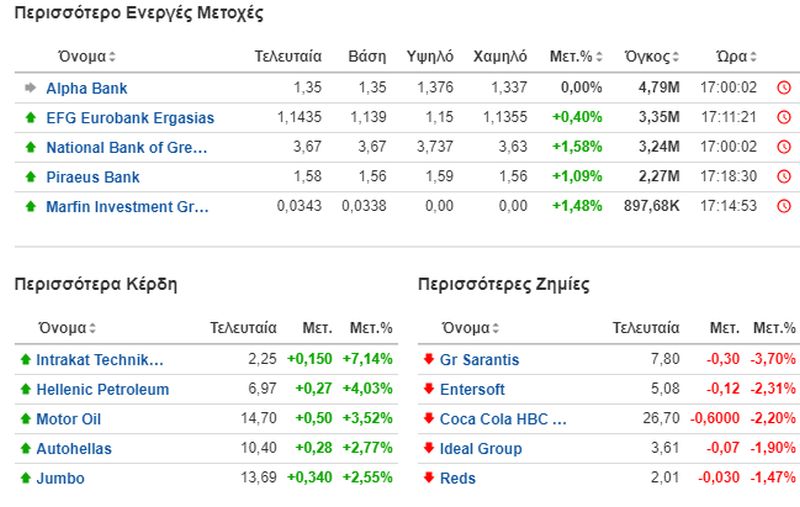Click the green up arrow beside Intrakat Technik
Image resolution: width=800 pixels, height=507 pixels.
[26, 359]
